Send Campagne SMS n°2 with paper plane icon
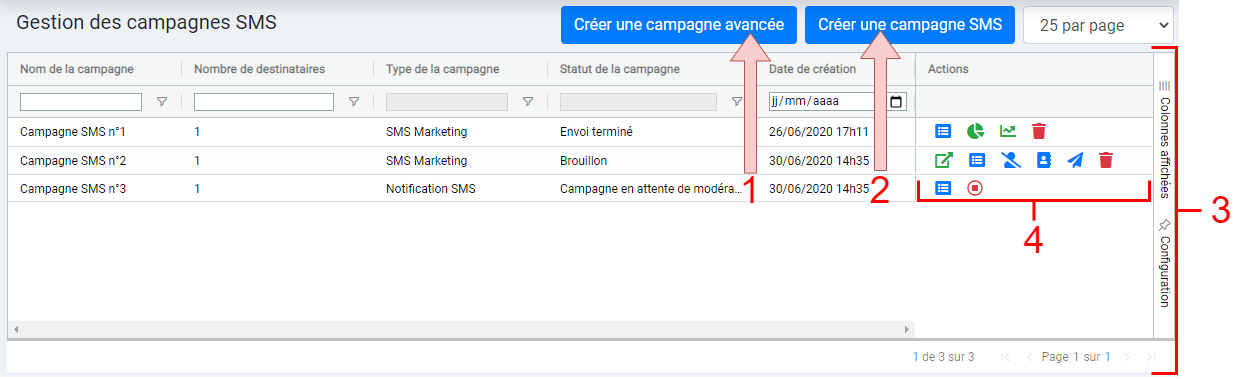 pos(1074,160)
